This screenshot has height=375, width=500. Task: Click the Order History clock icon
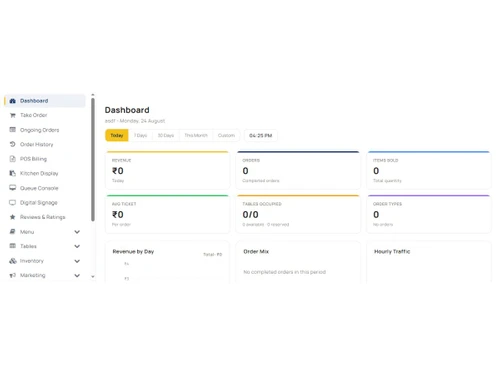pos(13,144)
